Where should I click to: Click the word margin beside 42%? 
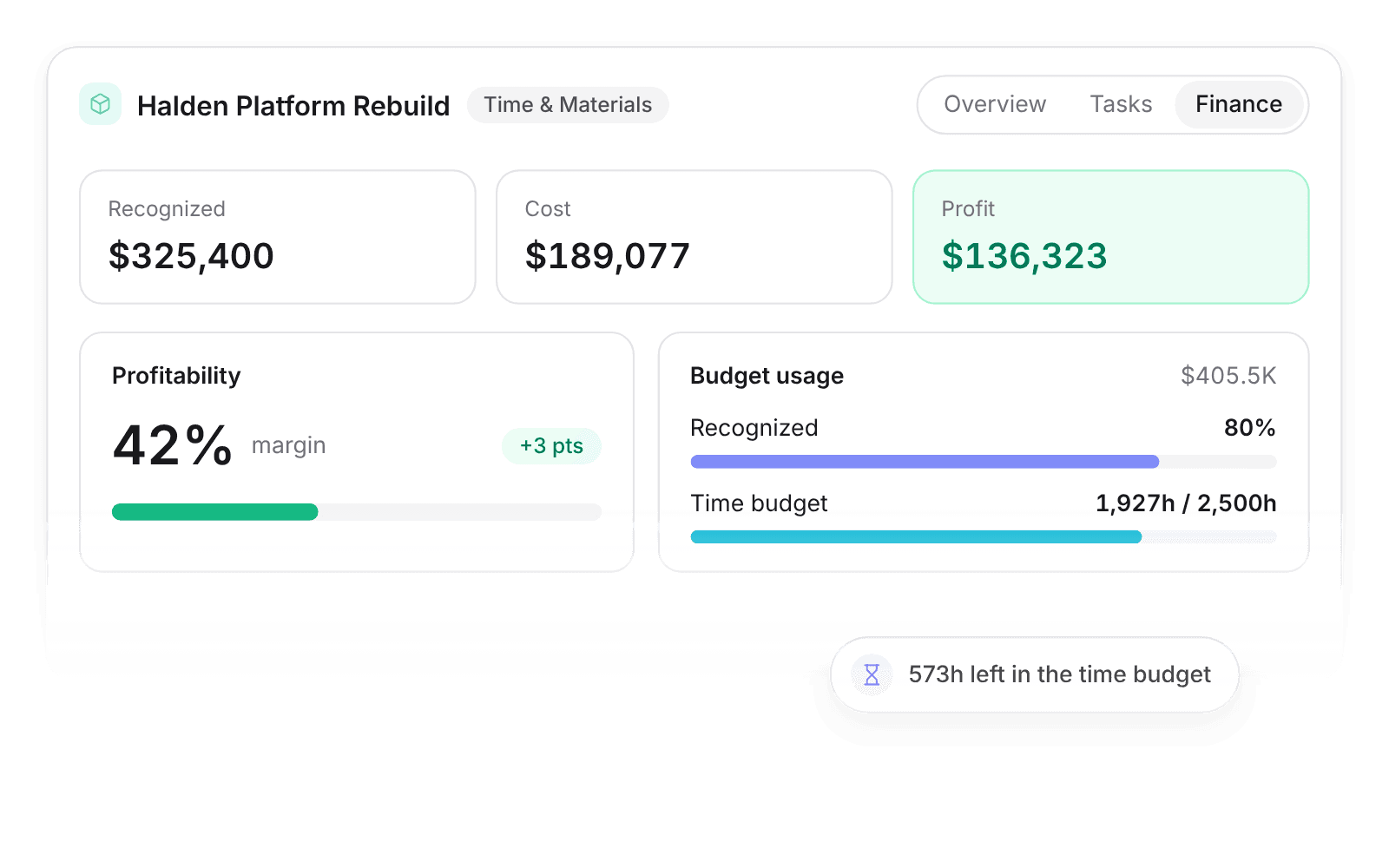288,446
